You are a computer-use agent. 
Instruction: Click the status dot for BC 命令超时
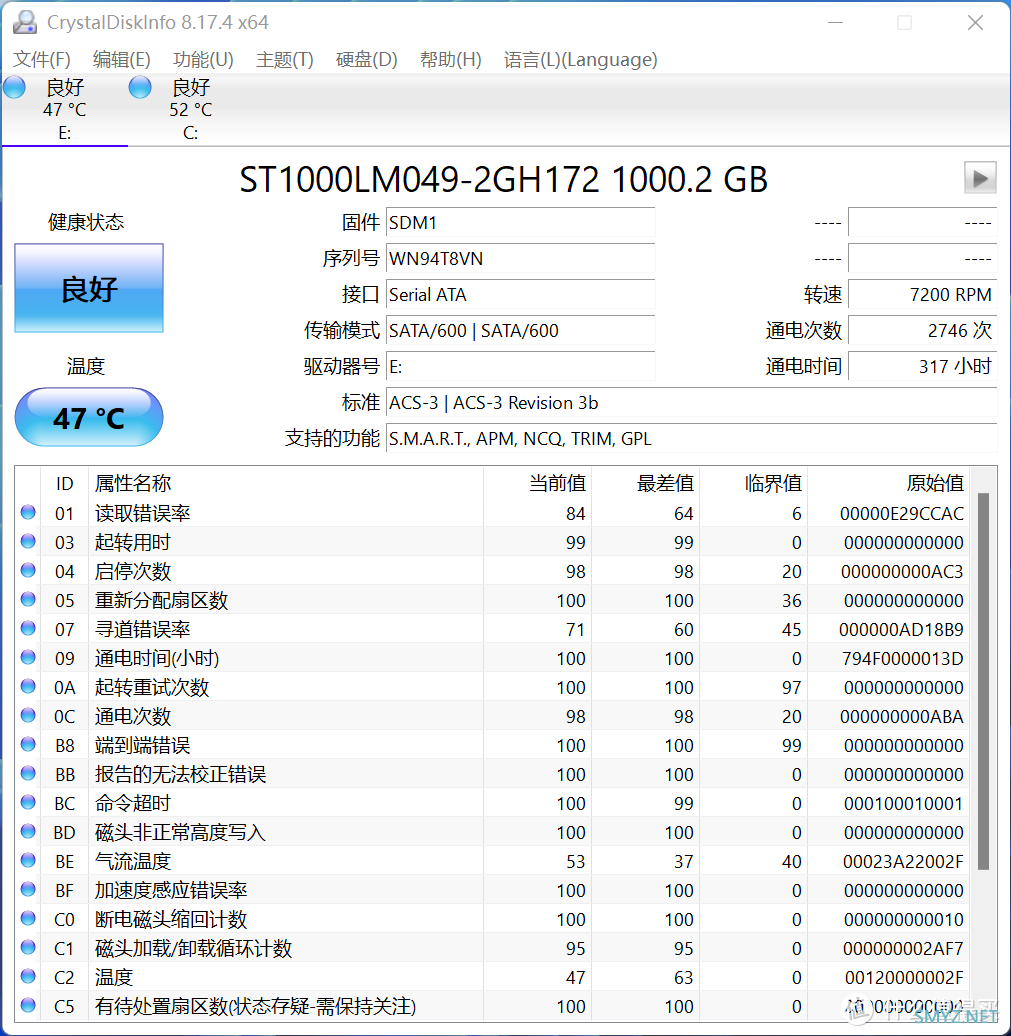point(28,802)
